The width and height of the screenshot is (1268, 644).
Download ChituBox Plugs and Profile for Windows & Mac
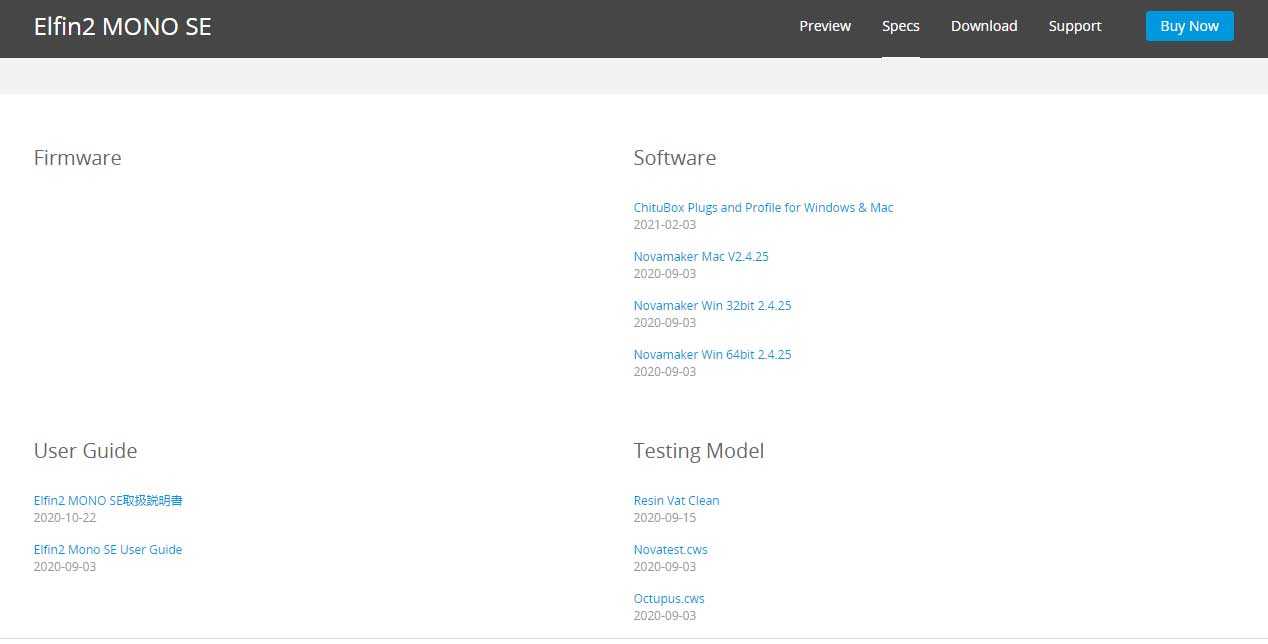tap(763, 208)
